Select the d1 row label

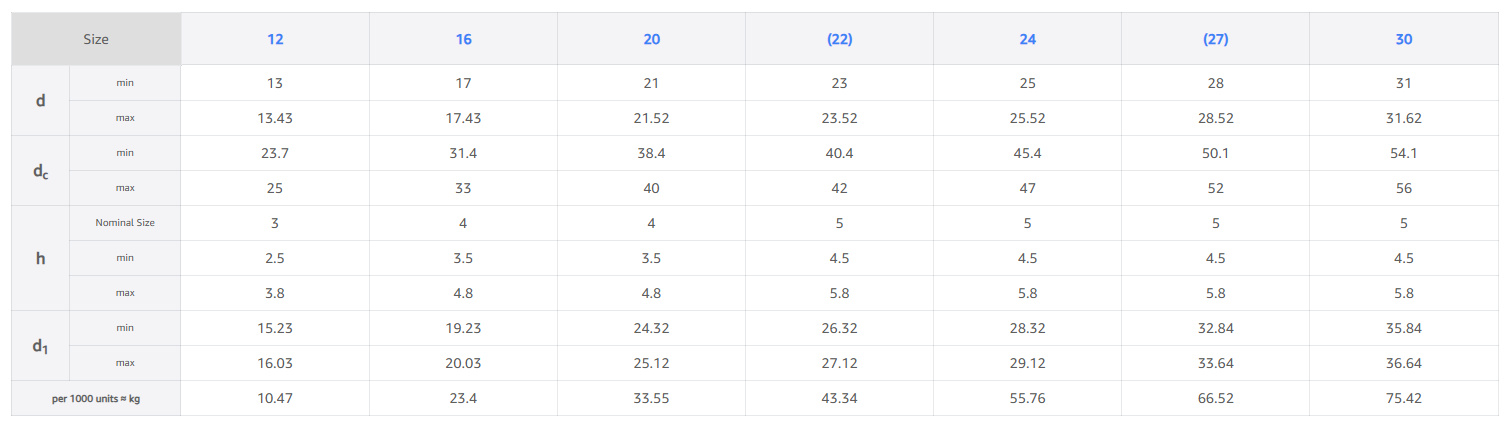click(40, 346)
